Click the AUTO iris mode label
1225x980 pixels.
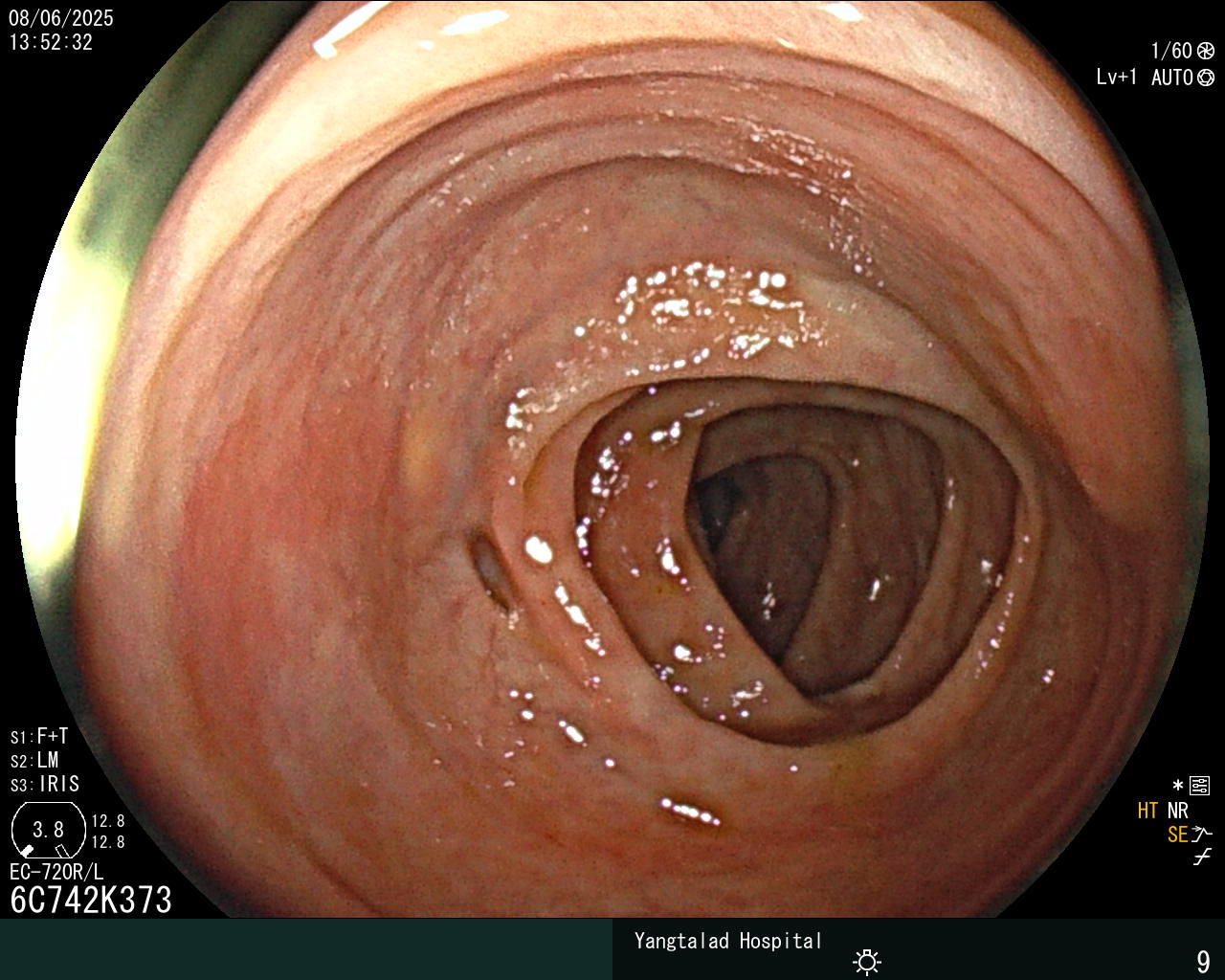[x=1172, y=78]
